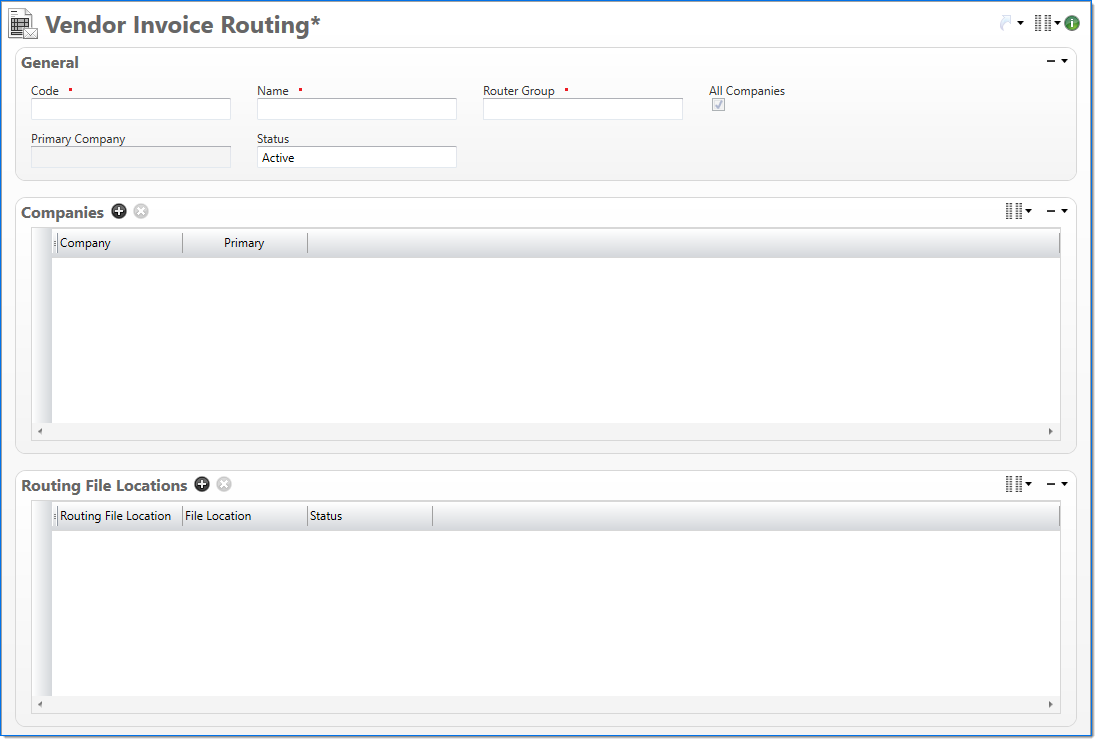This screenshot has width=1098, height=742.
Task: Click the Vendor Invoice Routing form icon
Action: (23, 24)
